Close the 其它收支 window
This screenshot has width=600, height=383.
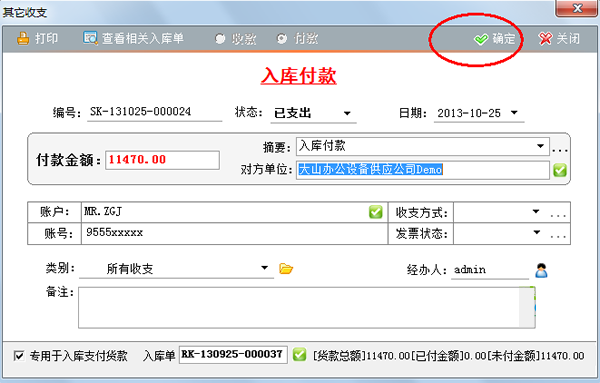(x=577, y=8)
